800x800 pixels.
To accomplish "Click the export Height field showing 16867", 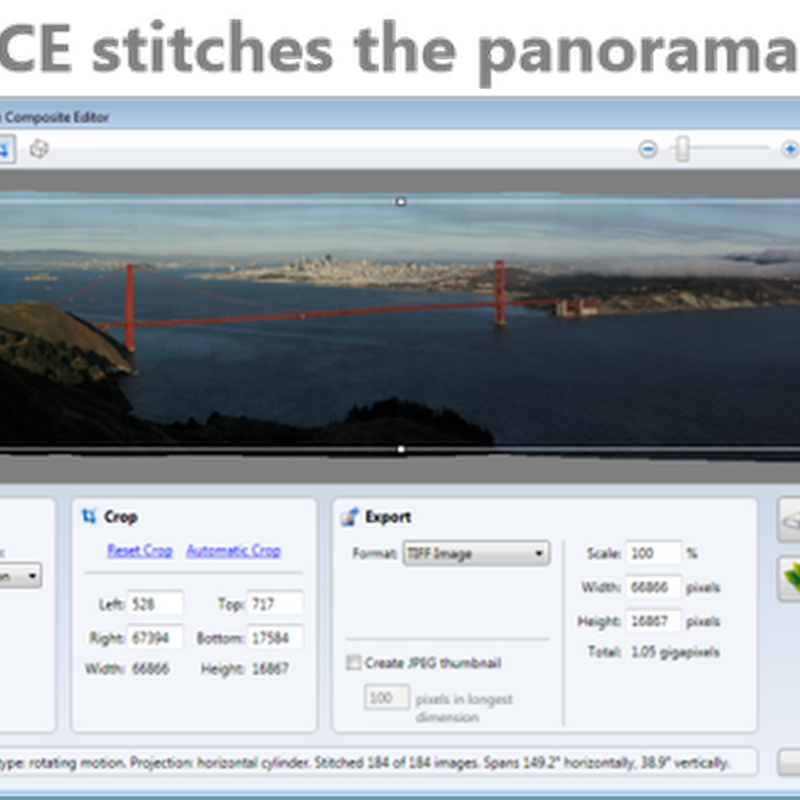I will pyautogui.click(x=654, y=620).
